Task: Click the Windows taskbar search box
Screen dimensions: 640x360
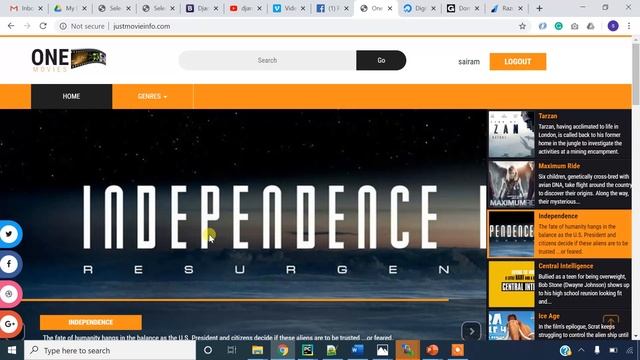Action: [x=110, y=350]
